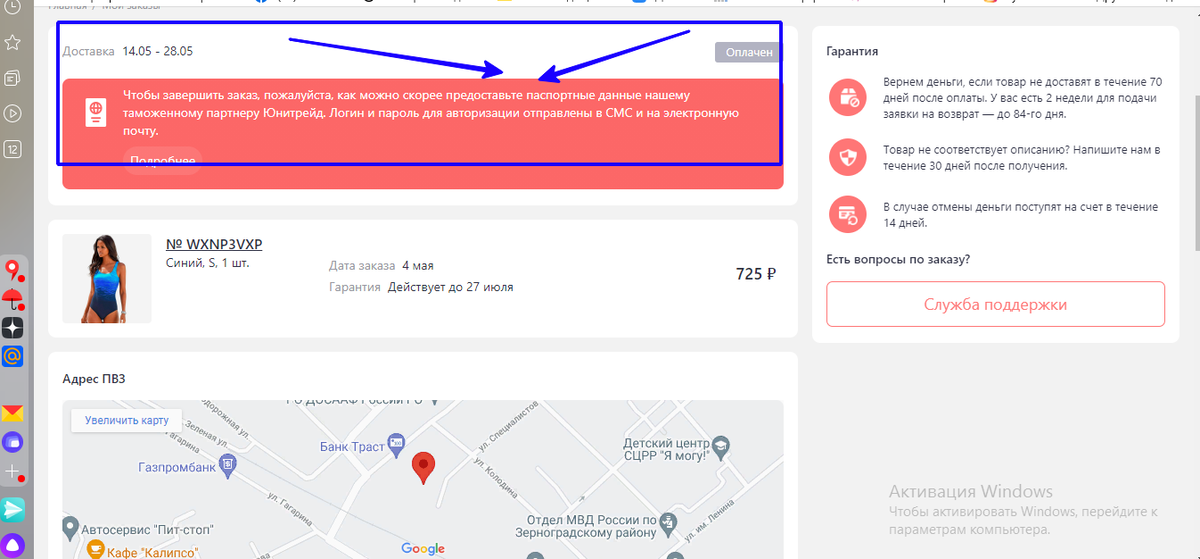
Task: Click the Детский центр СЦРР map marker
Action: pos(719,445)
